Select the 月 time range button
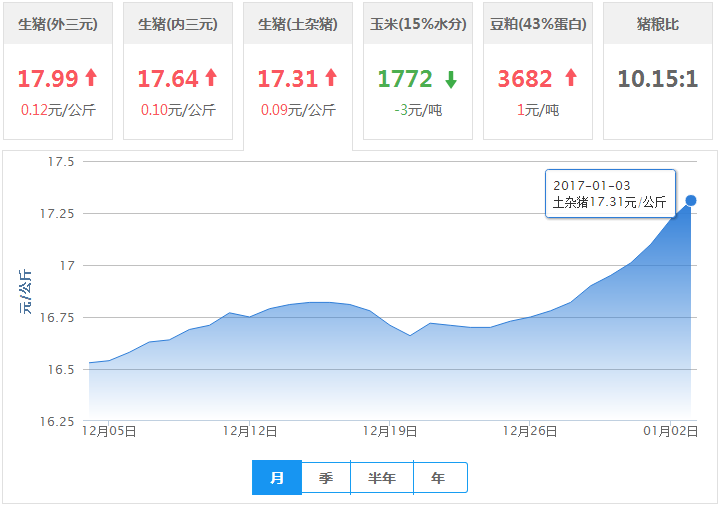This screenshot has height=511, width=722. pyautogui.click(x=277, y=477)
